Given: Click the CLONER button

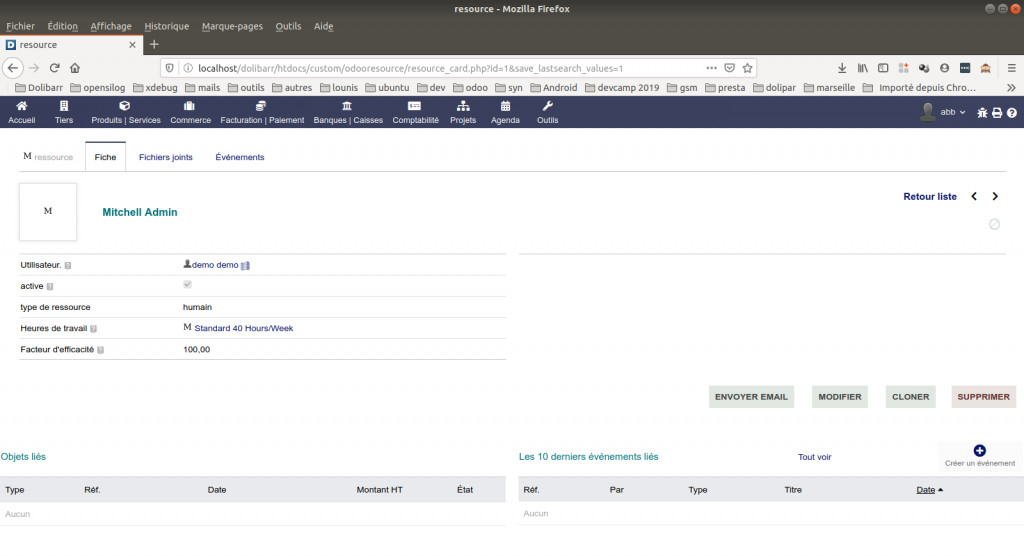Looking at the screenshot, I should pyautogui.click(x=910, y=397).
